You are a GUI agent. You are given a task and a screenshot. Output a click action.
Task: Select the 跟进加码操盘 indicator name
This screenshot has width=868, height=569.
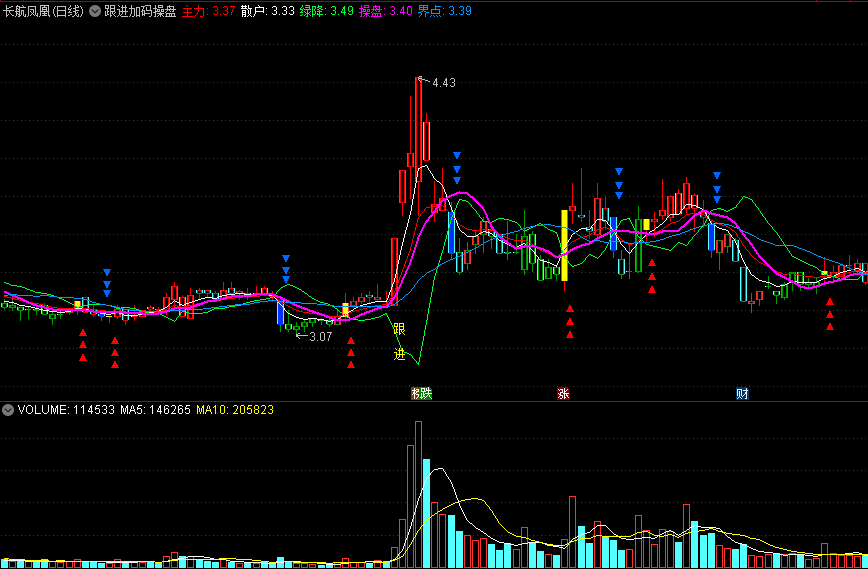coord(140,11)
